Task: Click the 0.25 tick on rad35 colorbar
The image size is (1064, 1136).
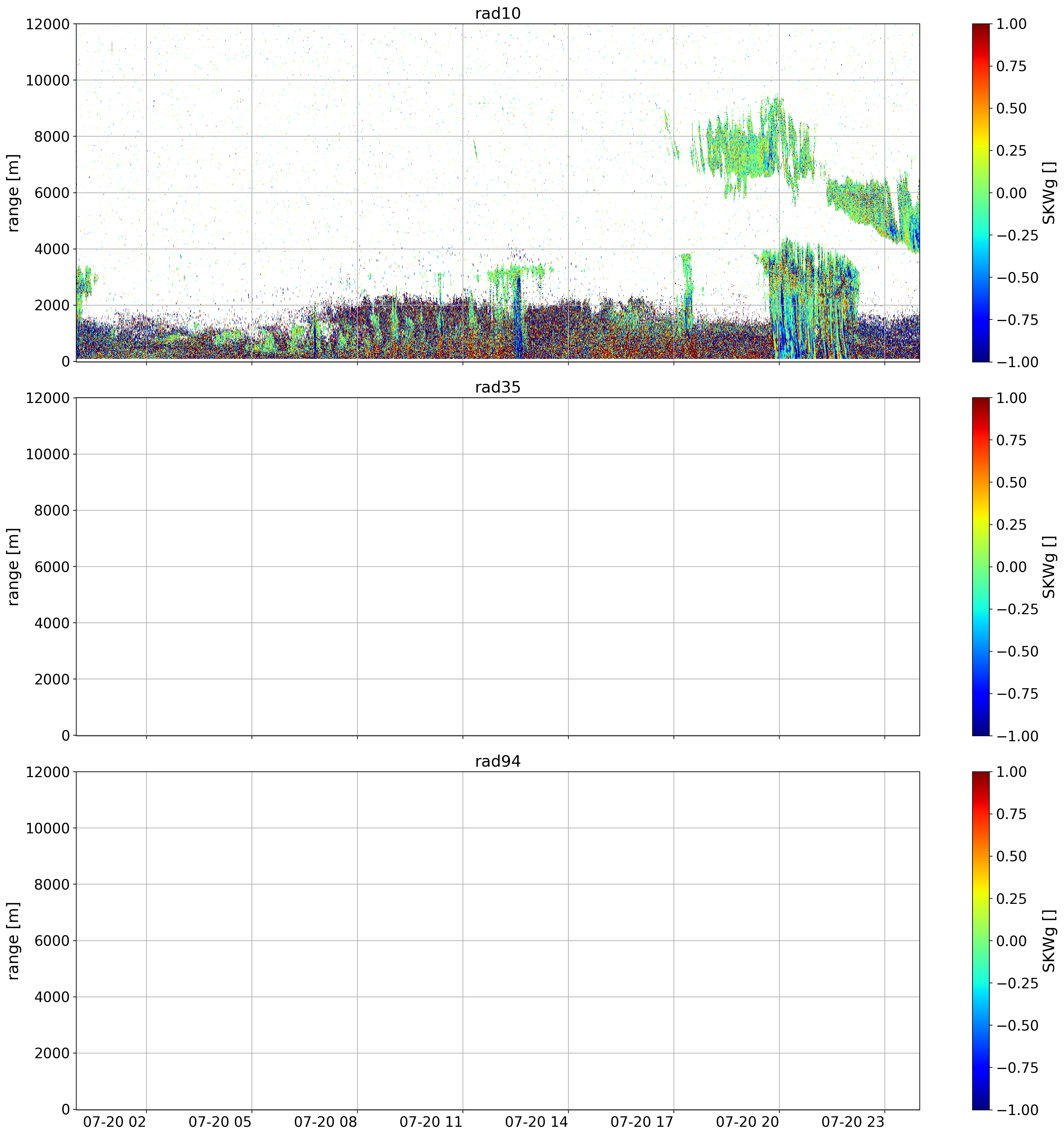Action: [1011, 525]
